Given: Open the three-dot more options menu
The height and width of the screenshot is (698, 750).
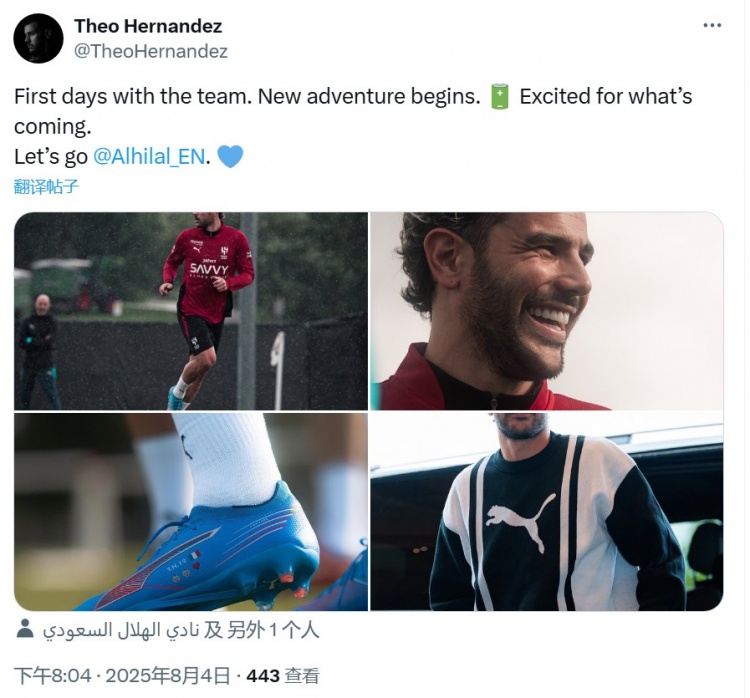Looking at the screenshot, I should click(711, 25).
